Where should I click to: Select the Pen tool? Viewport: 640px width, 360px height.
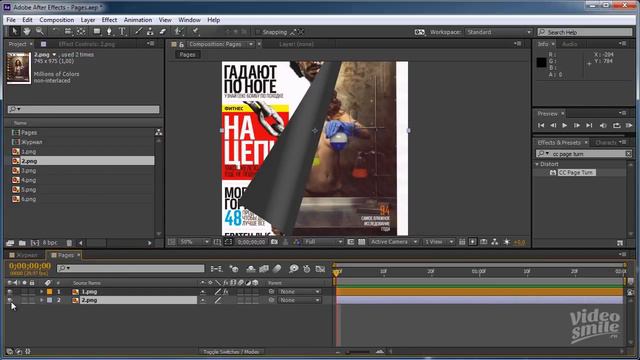pos(109,31)
